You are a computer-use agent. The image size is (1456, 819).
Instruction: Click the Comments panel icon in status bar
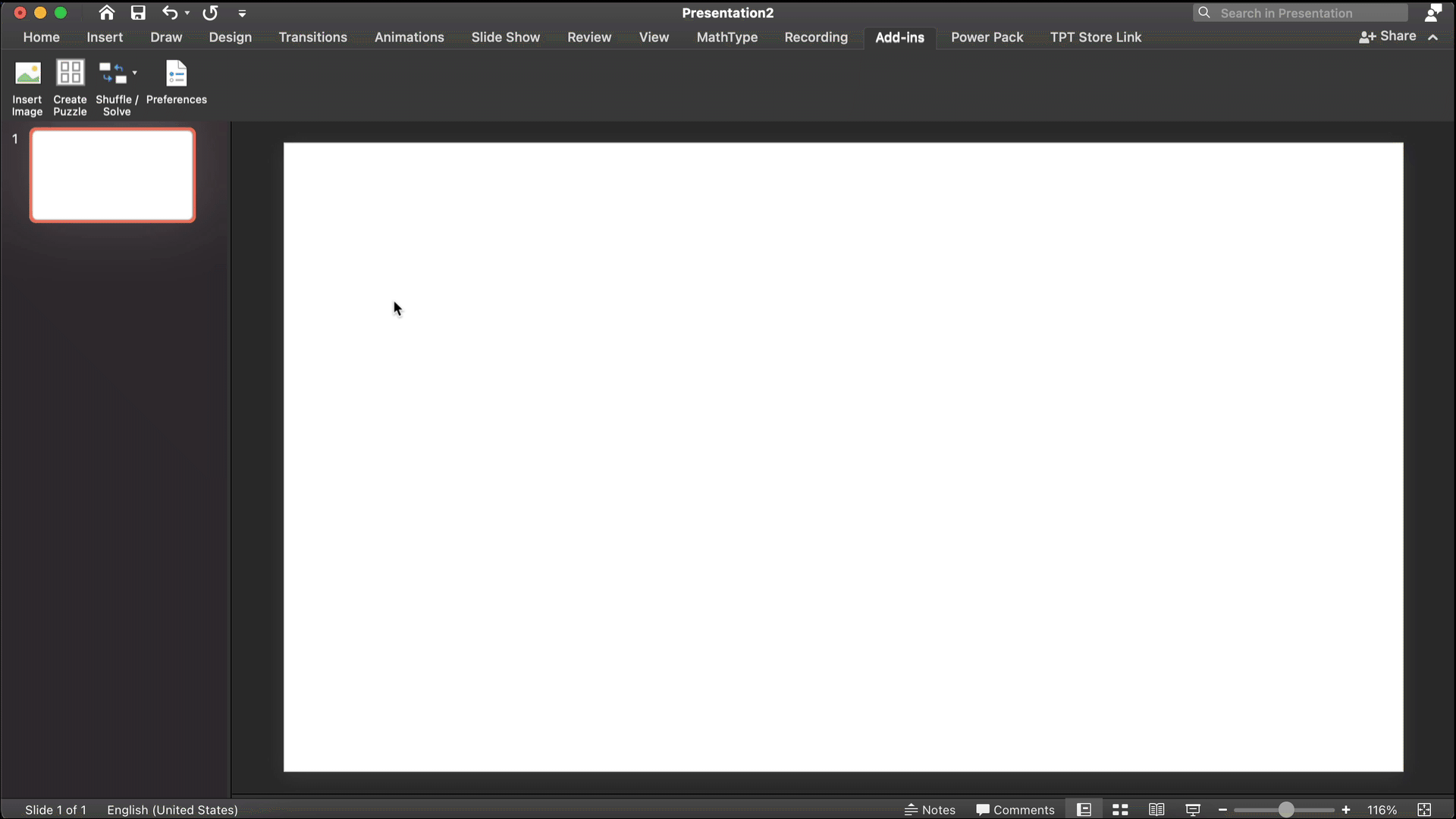[1014, 809]
